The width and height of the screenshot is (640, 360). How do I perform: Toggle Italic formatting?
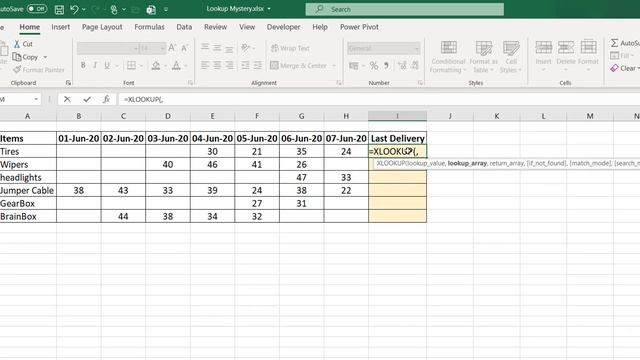pyautogui.click(x=95, y=65)
